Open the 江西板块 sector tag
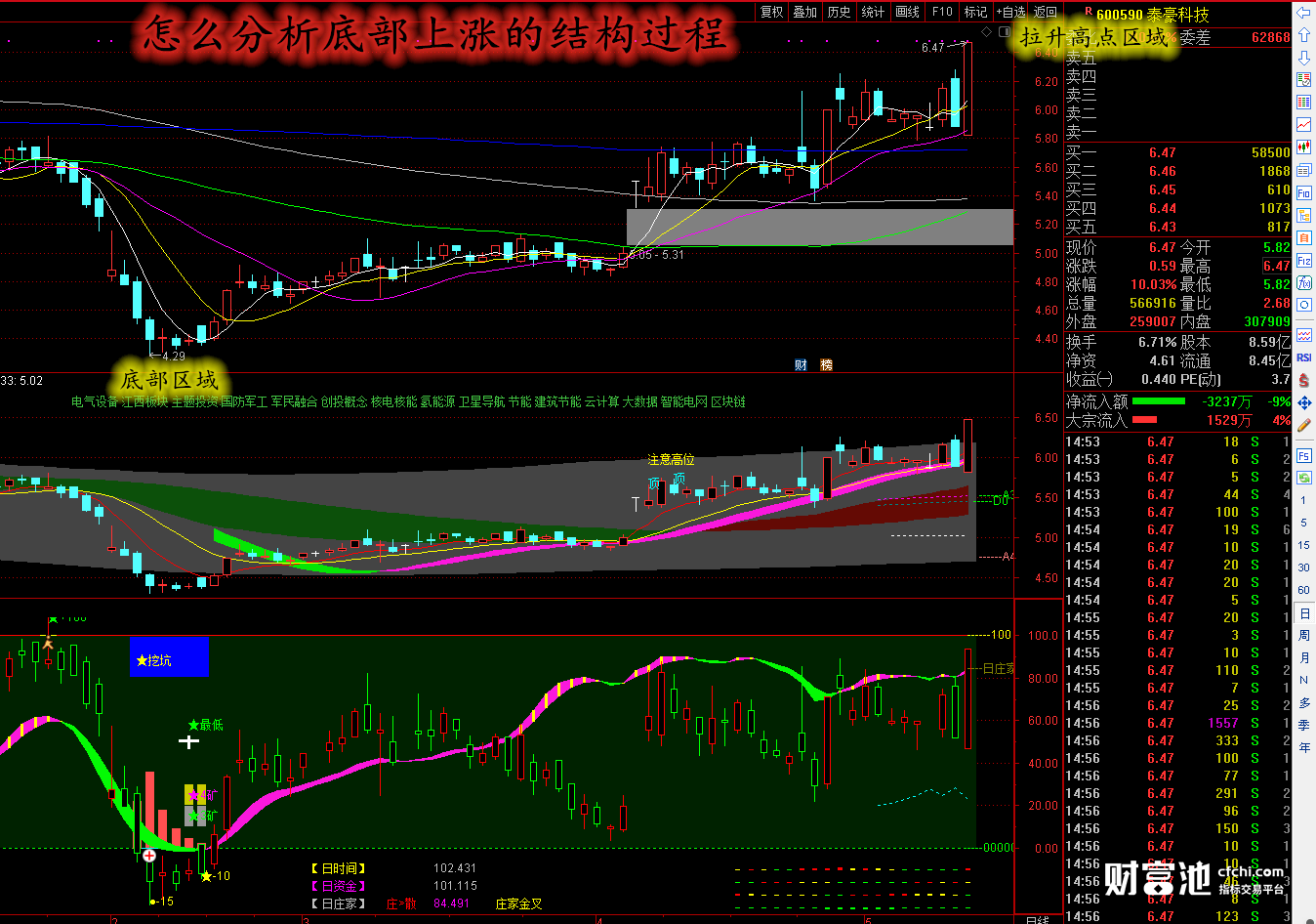Screen dimensions: 1316x924 pos(144,402)
